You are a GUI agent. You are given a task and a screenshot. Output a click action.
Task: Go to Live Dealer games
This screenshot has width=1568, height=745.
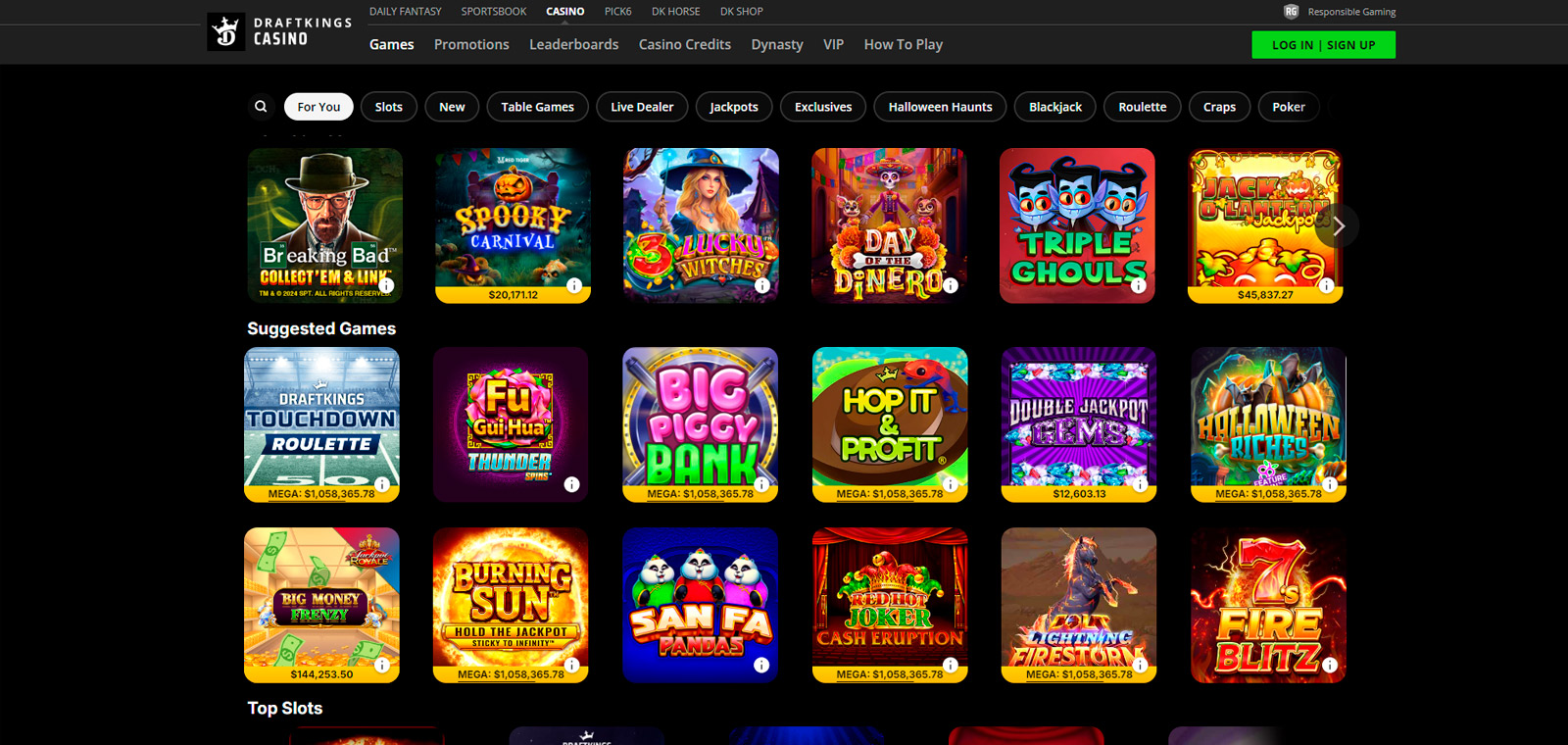coord(642,107)
